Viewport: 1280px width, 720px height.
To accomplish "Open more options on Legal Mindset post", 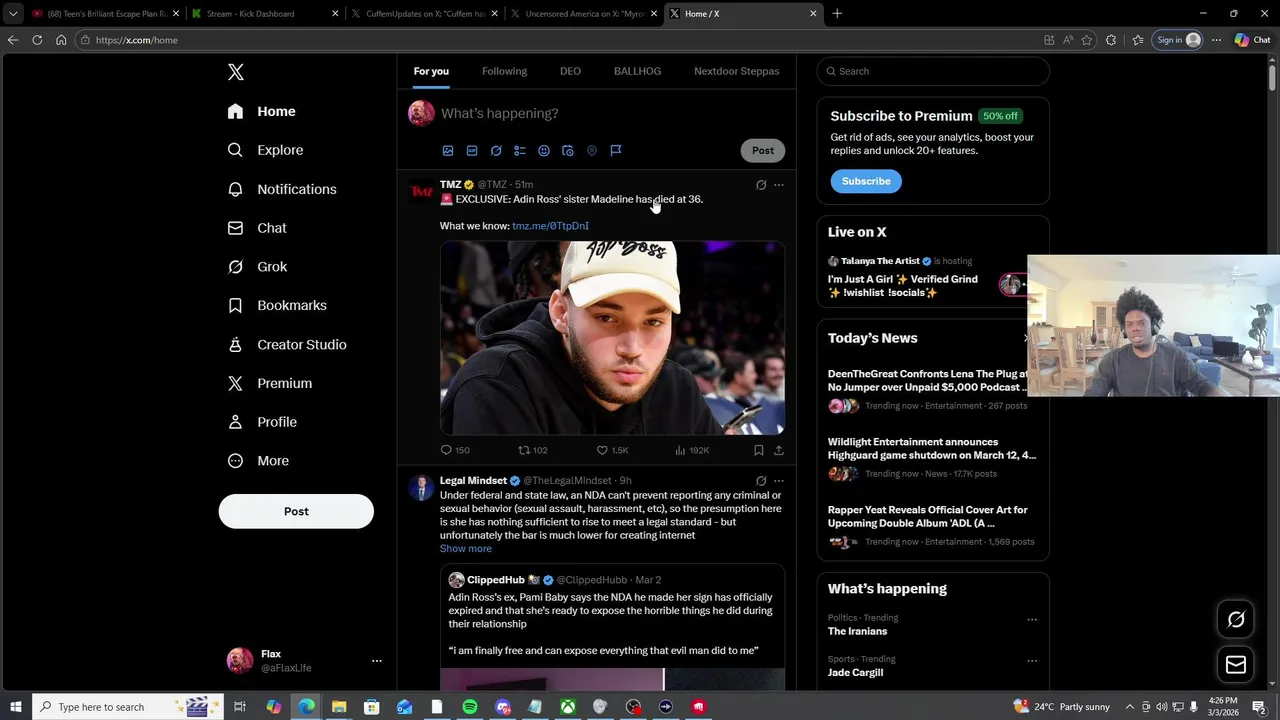I will [x=779, y=481].
